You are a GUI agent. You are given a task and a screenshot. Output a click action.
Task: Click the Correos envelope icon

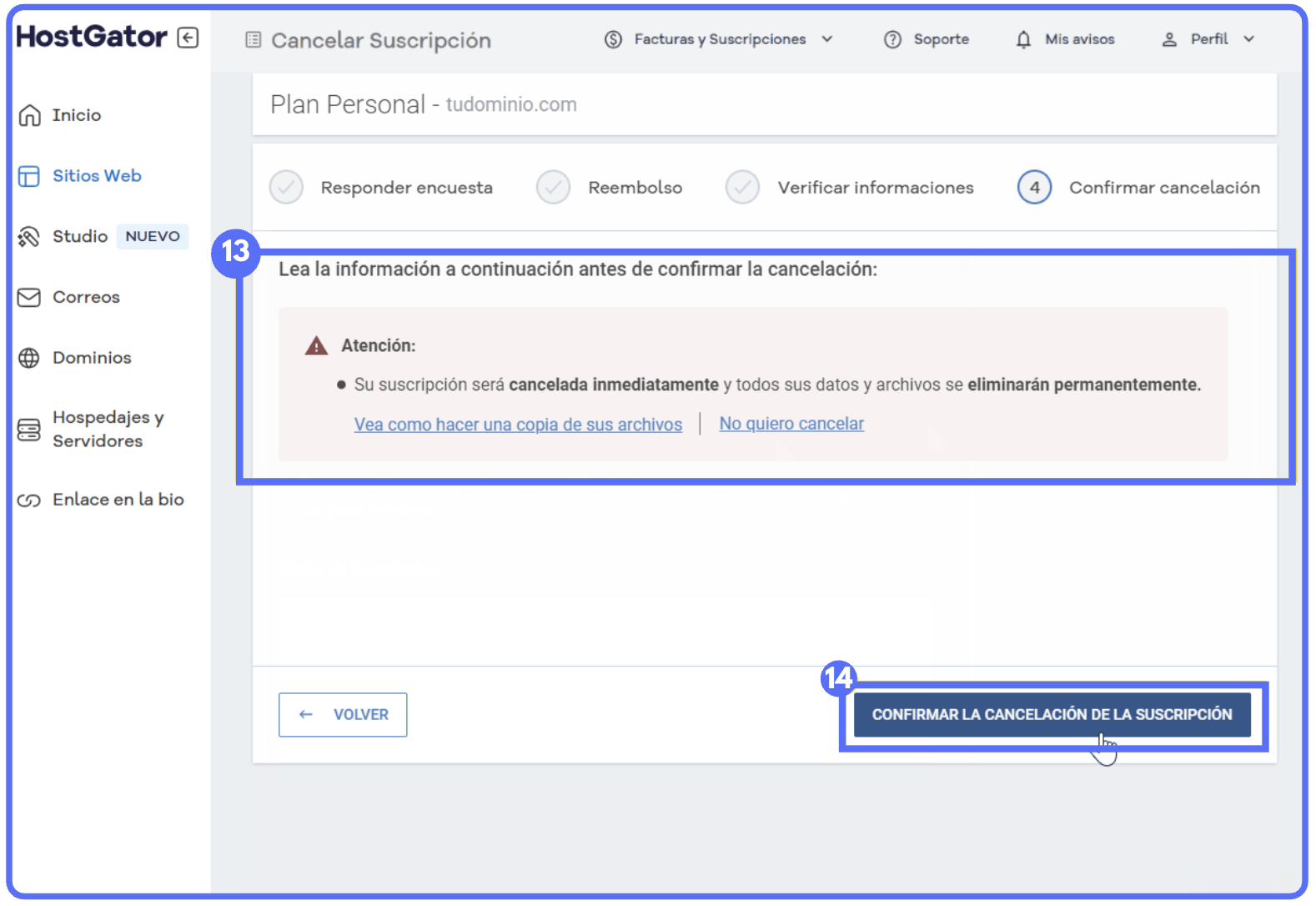point(29,297)
